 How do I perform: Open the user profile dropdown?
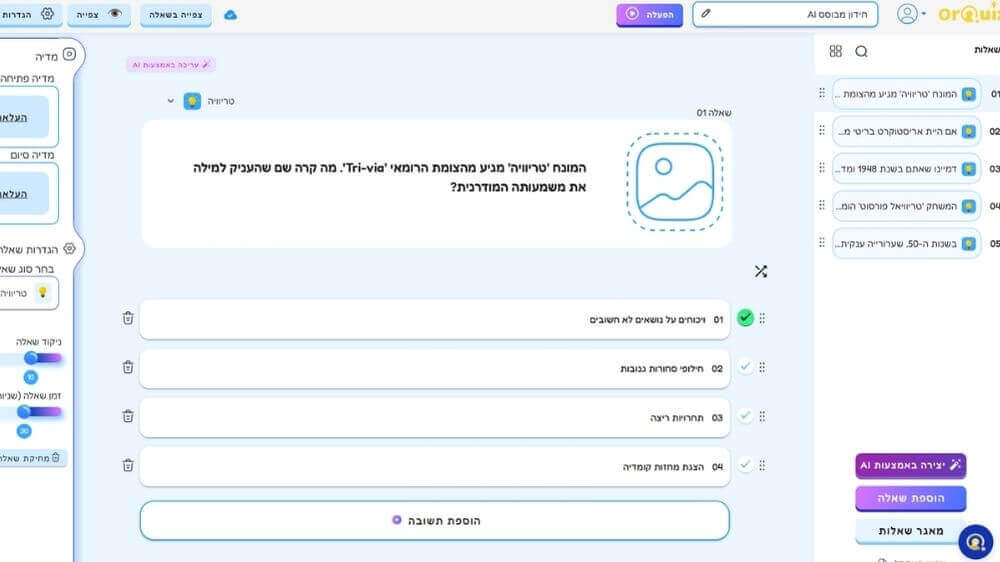click(911, 14)
